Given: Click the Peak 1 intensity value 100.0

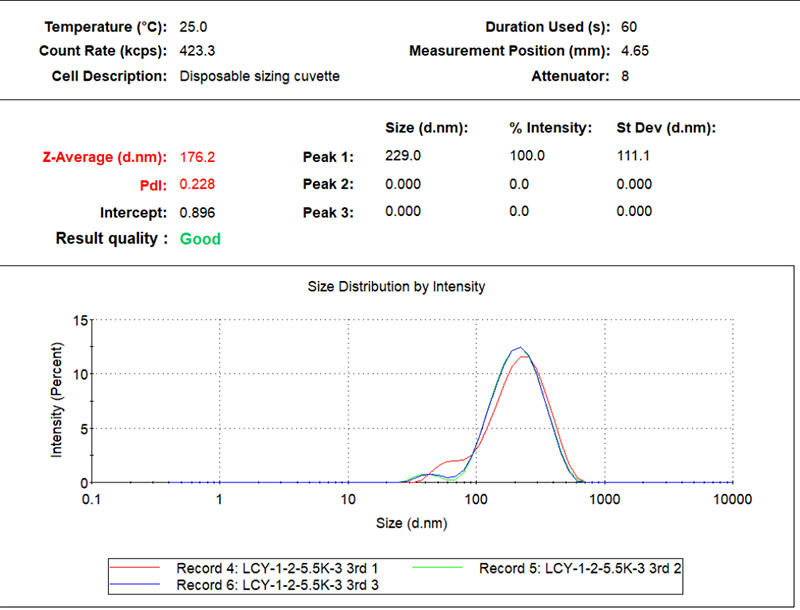Looking at the screenshot, I should coord(527,156).
